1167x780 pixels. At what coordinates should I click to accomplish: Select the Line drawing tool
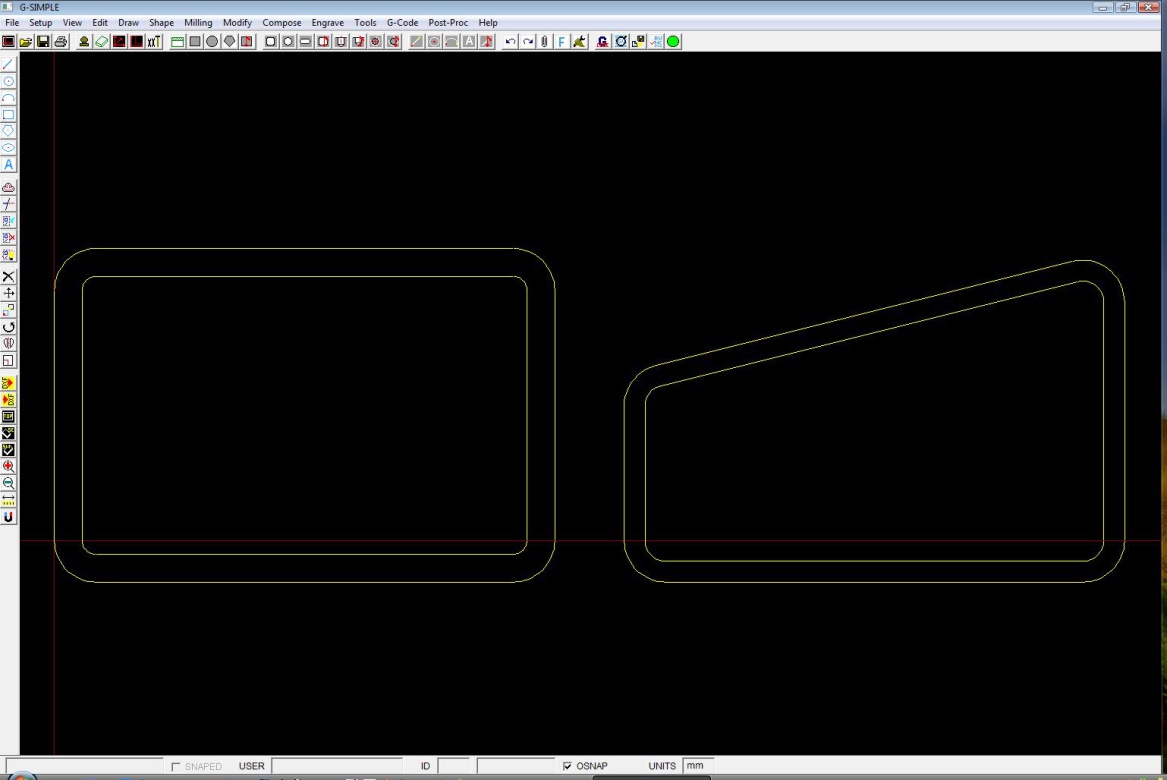click(9, 64)
